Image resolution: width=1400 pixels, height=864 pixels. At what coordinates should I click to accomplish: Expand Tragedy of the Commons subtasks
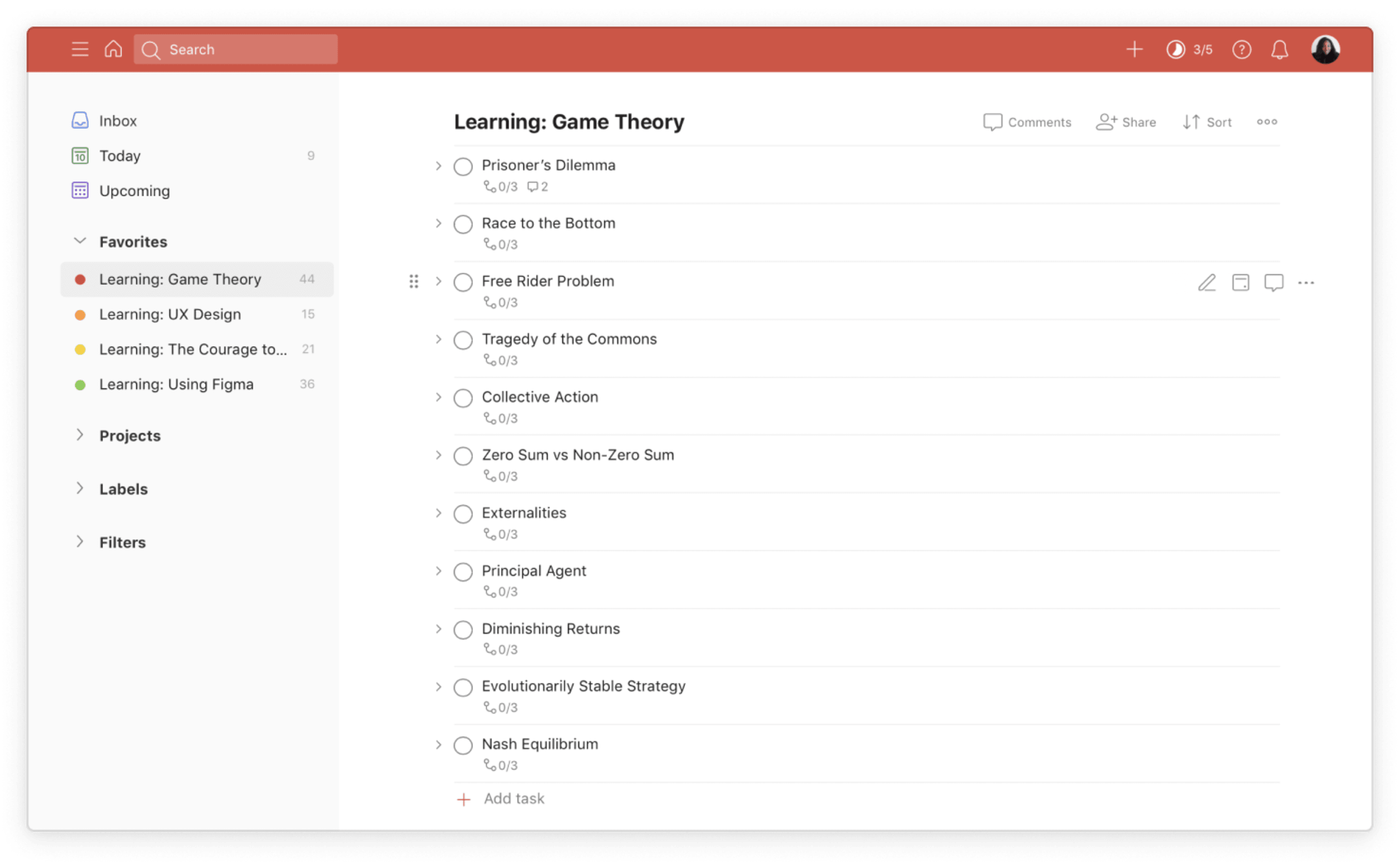tap(438, 339)
